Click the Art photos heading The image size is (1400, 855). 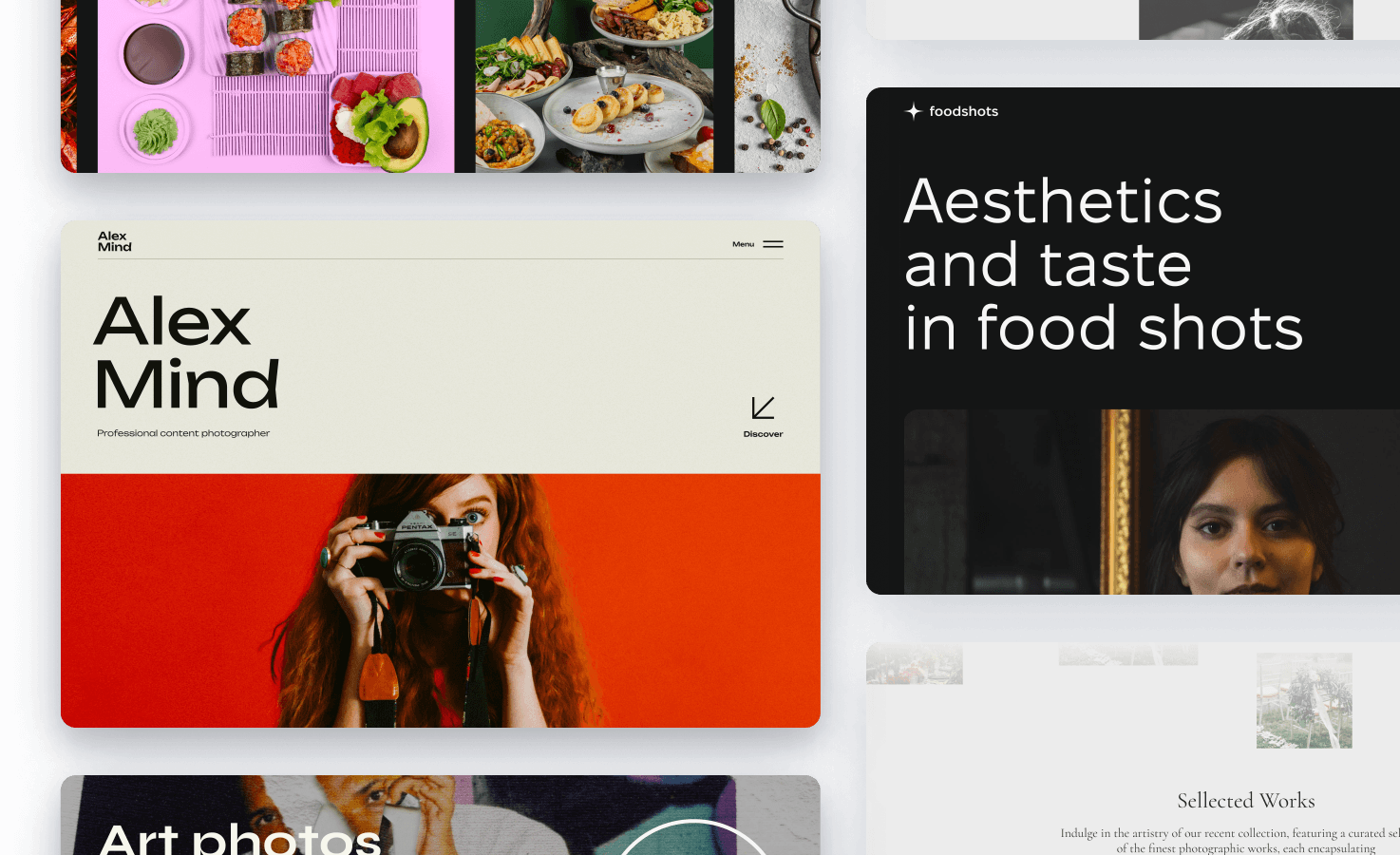click(x=240, y=838)
